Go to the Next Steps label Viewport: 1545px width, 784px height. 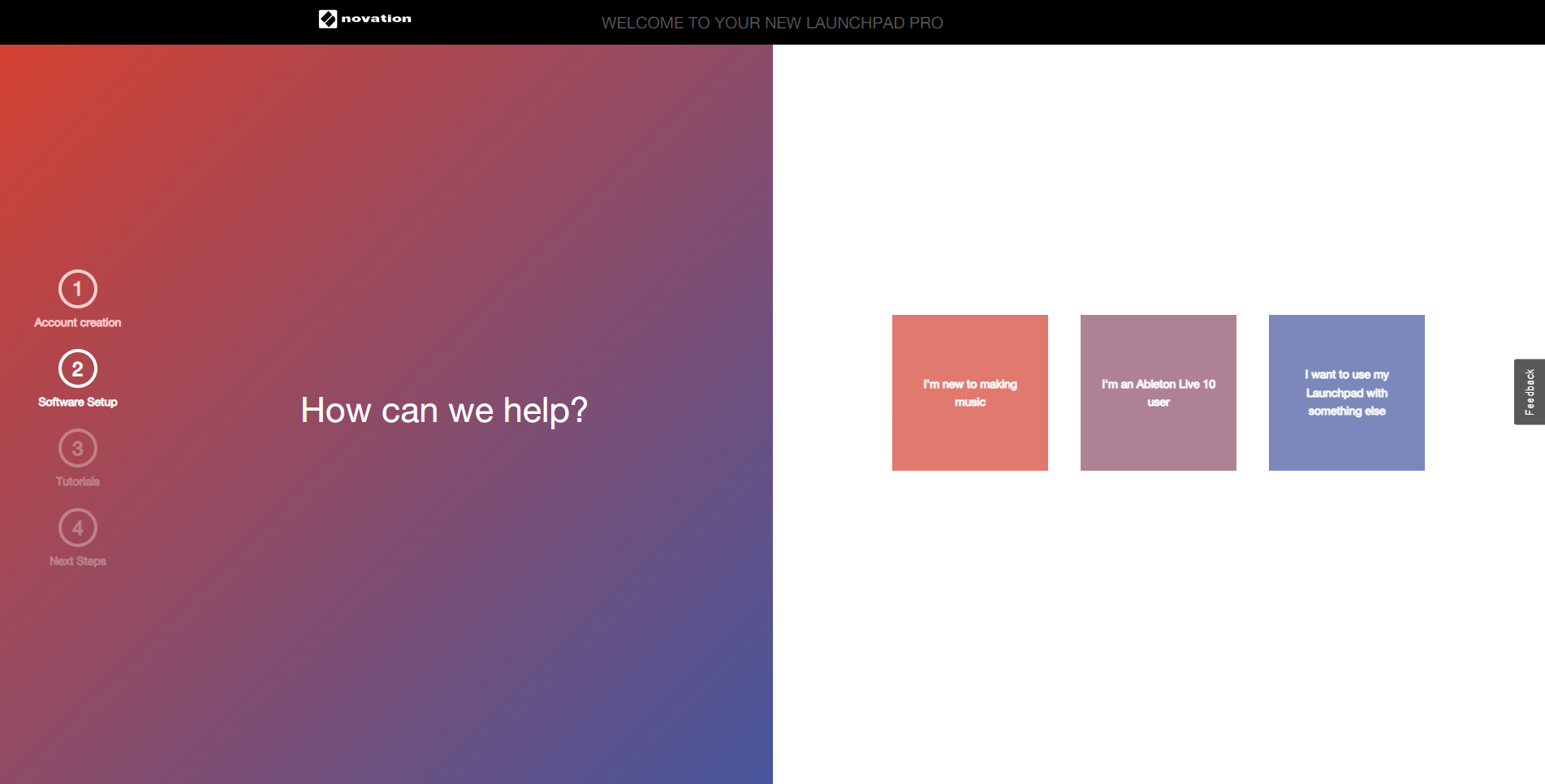(78, 561)
